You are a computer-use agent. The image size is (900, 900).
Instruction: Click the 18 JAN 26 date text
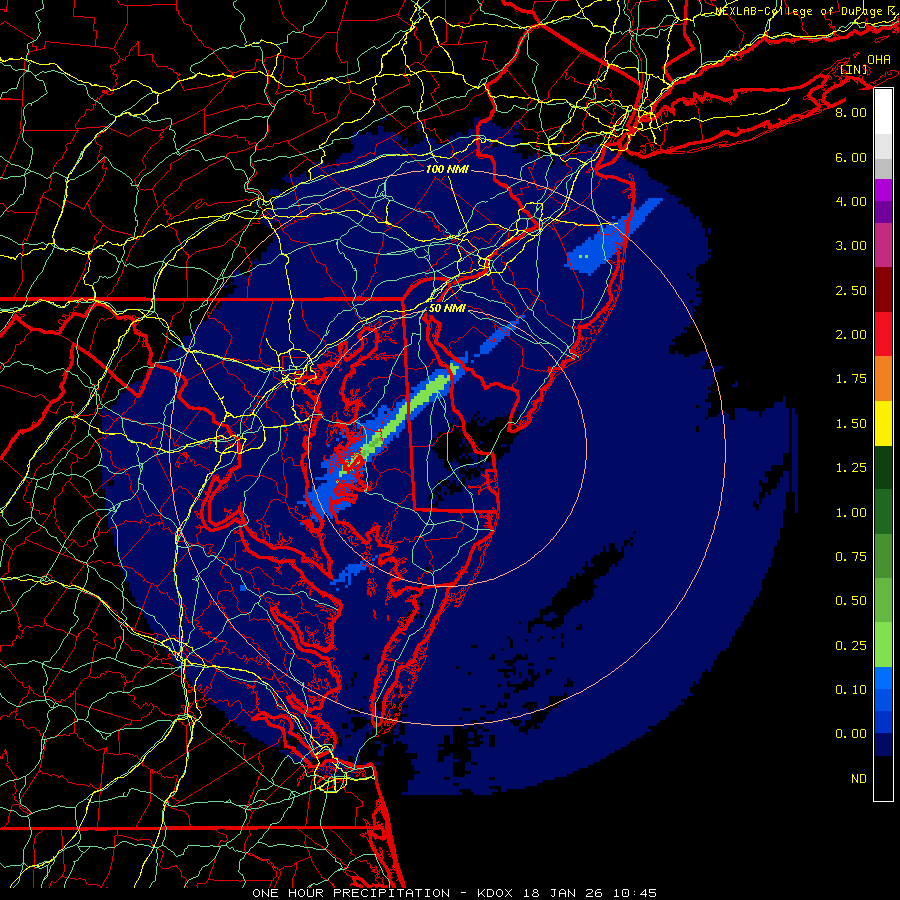(563, 893)
